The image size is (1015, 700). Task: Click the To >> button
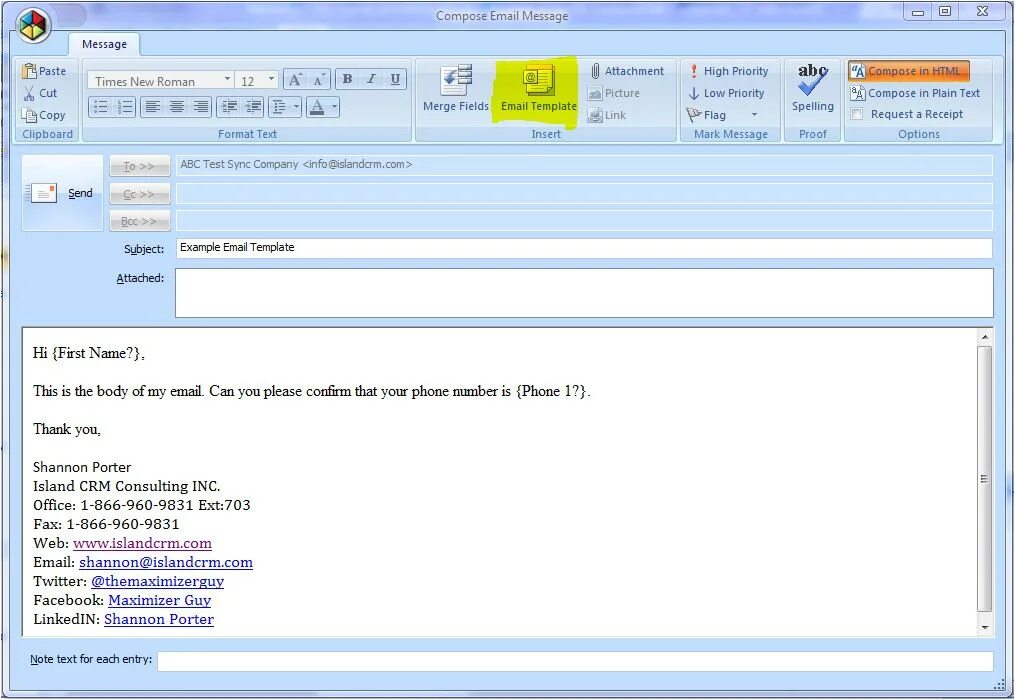point(140,166)
